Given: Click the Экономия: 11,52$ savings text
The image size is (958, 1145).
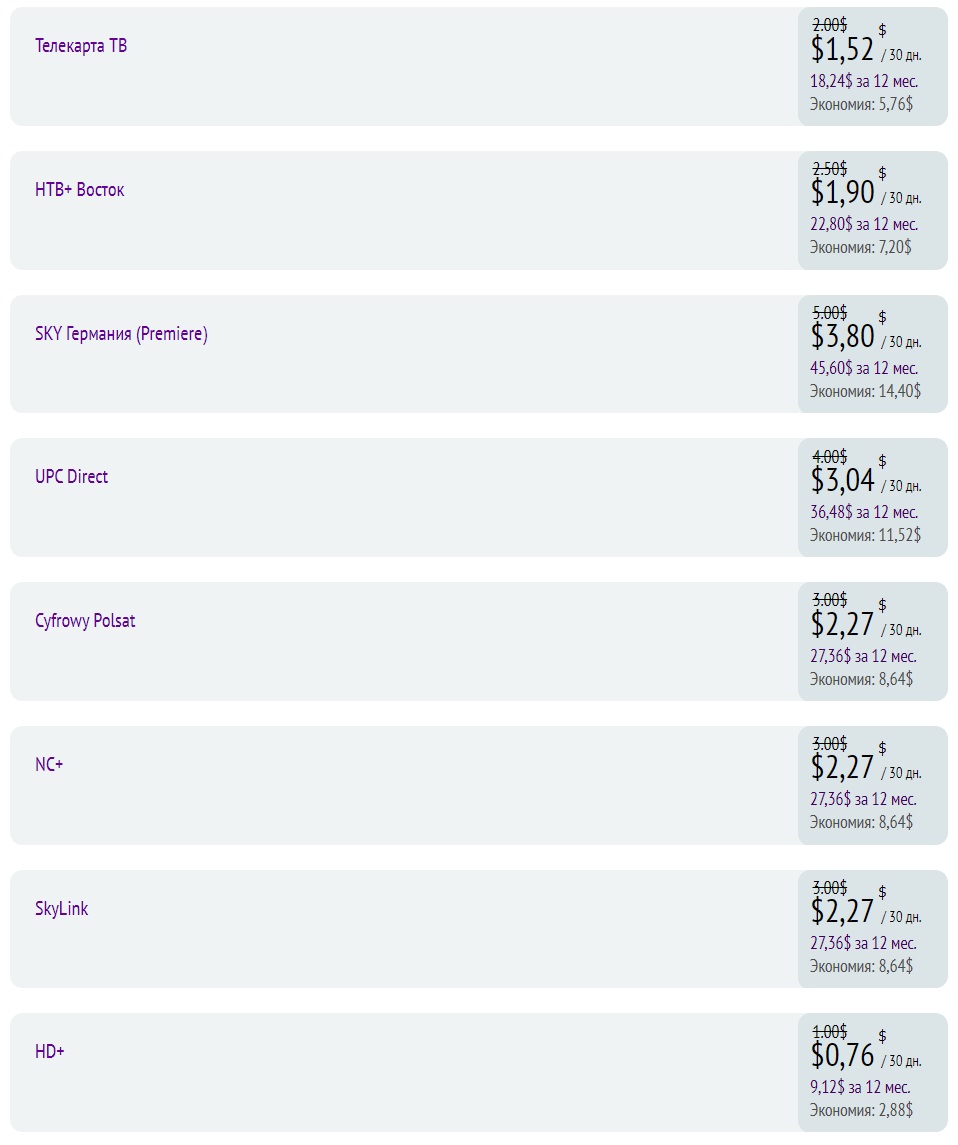Looking at the screenshot, I should (865, 535).
